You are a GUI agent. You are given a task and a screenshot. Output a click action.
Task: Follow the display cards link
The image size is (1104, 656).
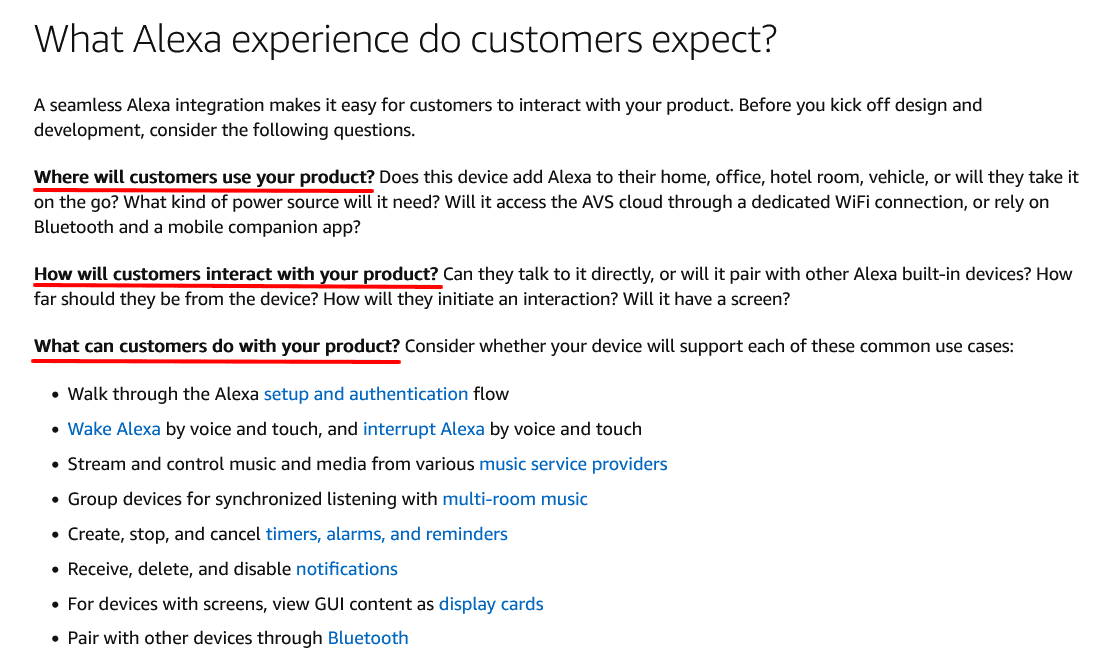coord(491,604)
